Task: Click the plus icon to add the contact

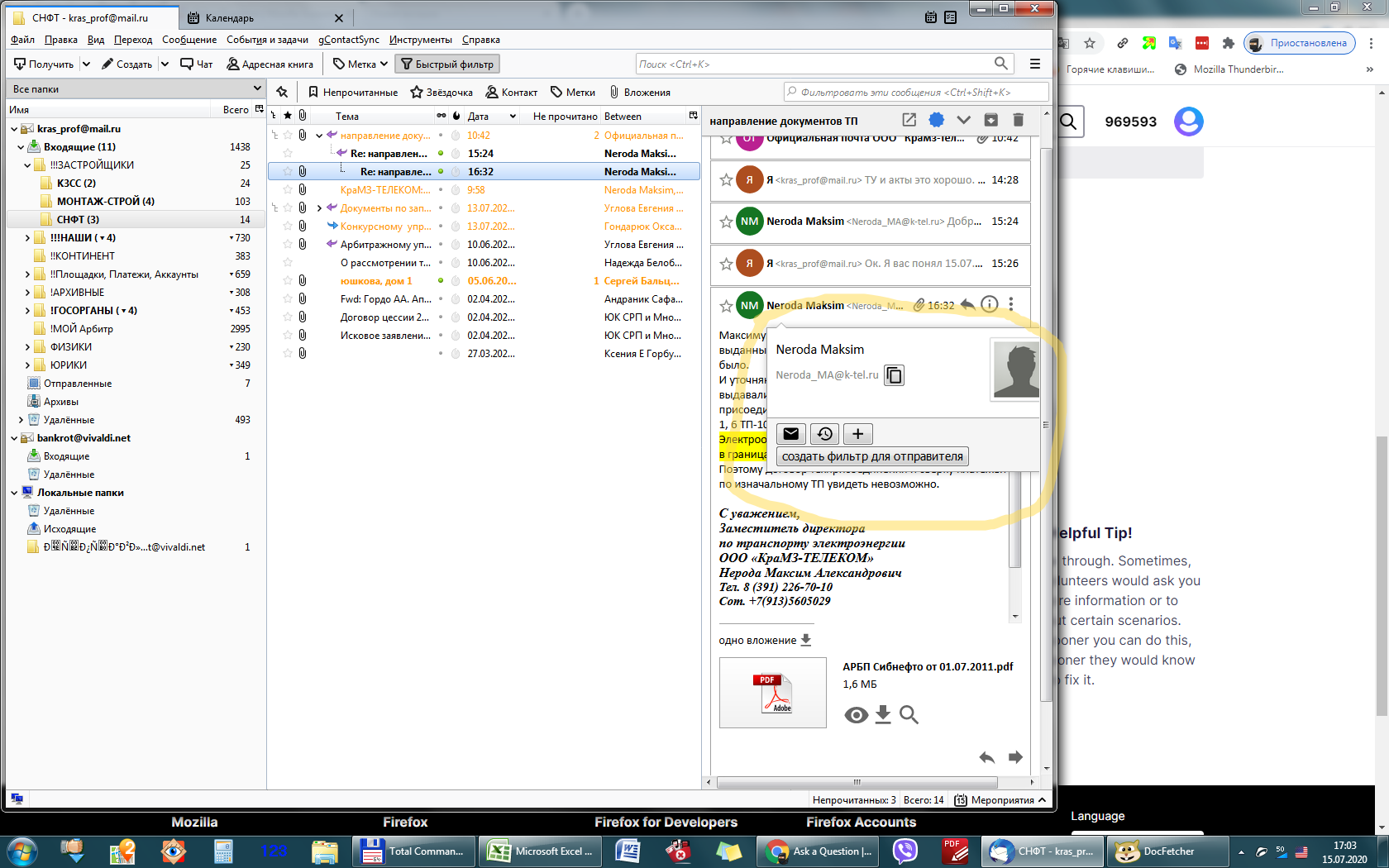Action: point(858,434)
